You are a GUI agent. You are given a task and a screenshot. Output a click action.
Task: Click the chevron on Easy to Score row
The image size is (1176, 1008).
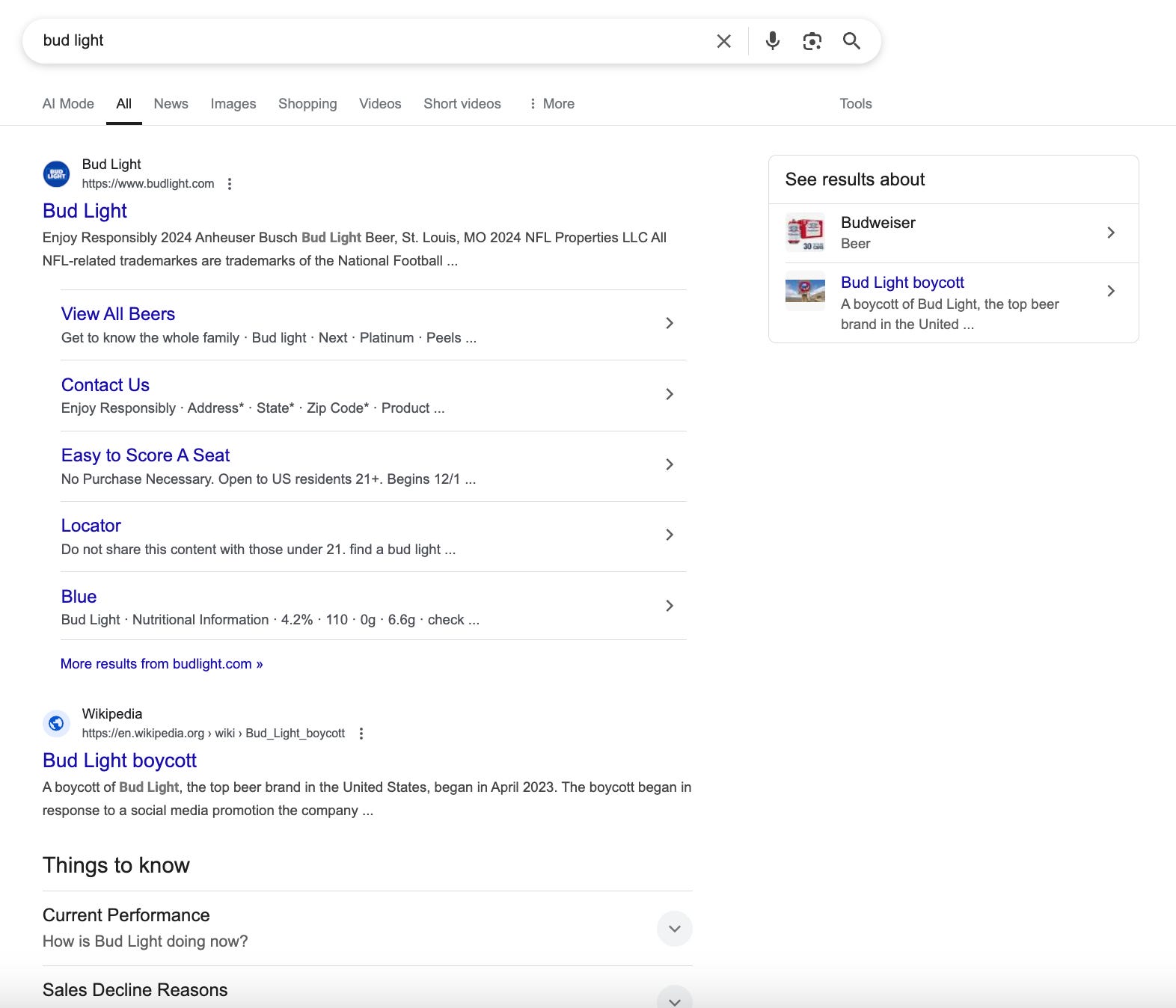670,464
